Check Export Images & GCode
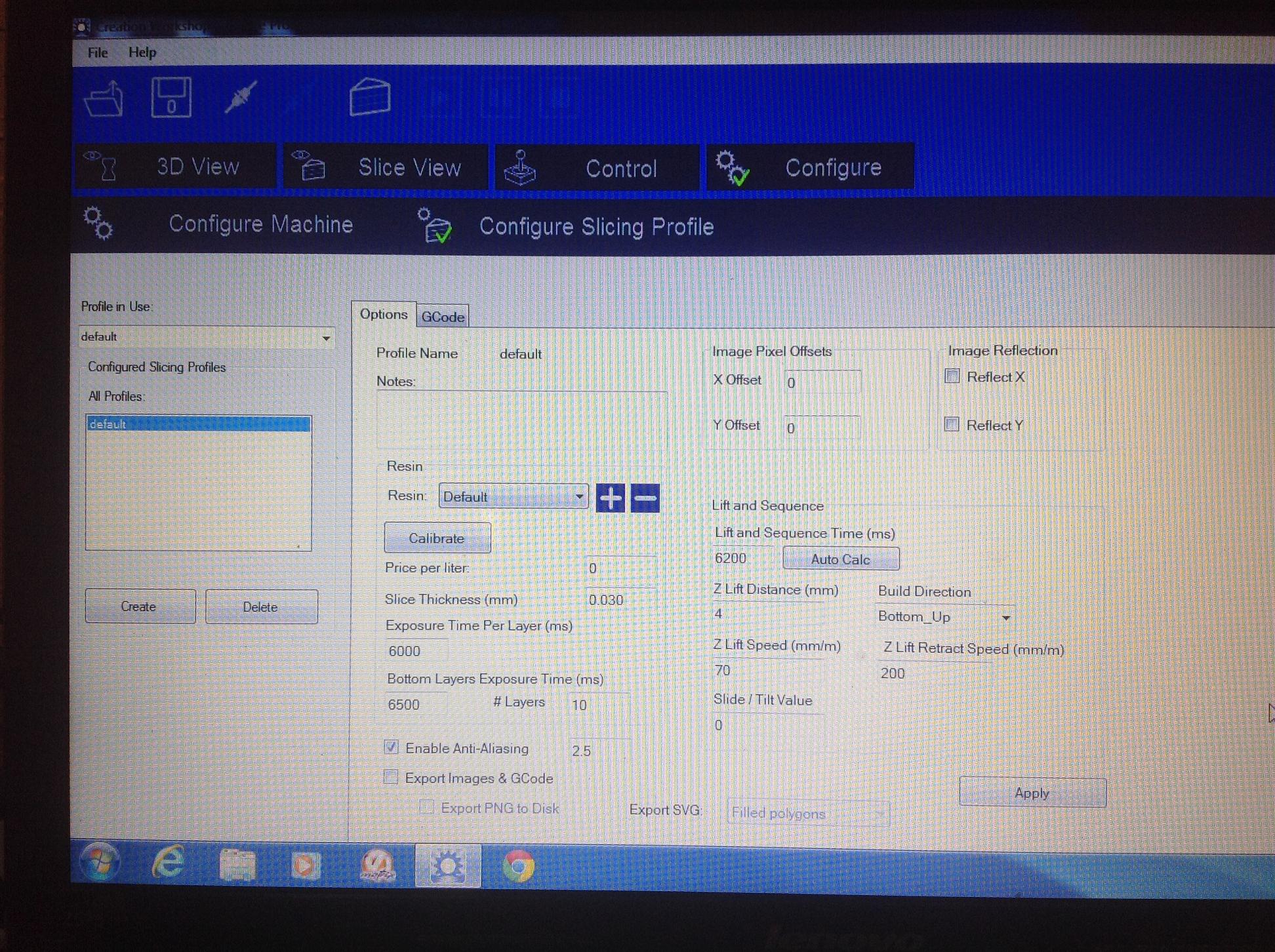This screenshot has width=1275, height=952. tap(391, 778)
